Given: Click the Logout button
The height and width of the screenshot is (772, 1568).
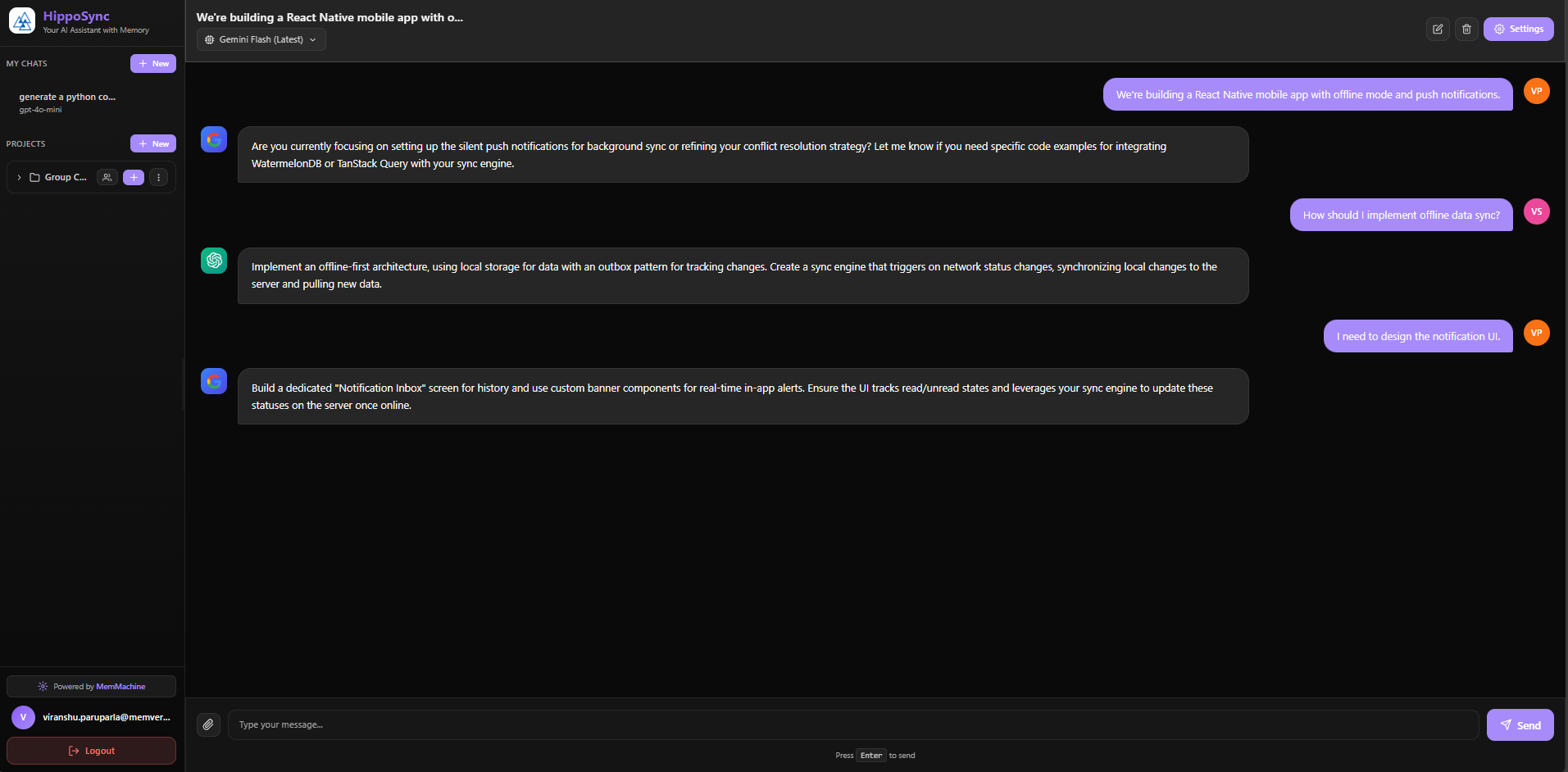Looking at the screenshot, I should [x=91, y=750].
